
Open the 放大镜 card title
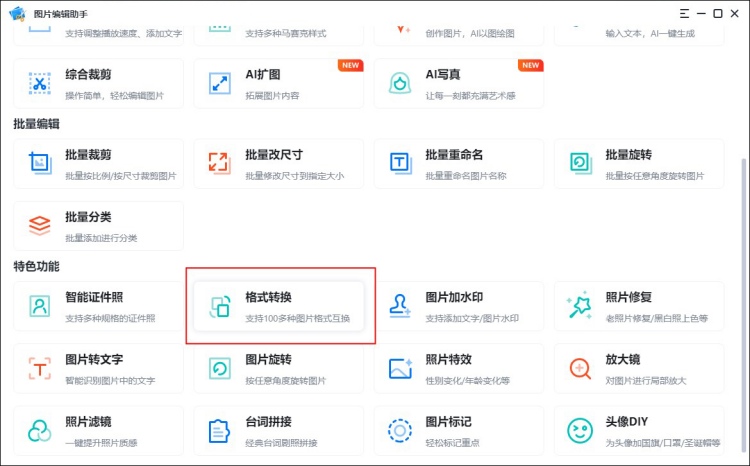(x=623, y=359)
